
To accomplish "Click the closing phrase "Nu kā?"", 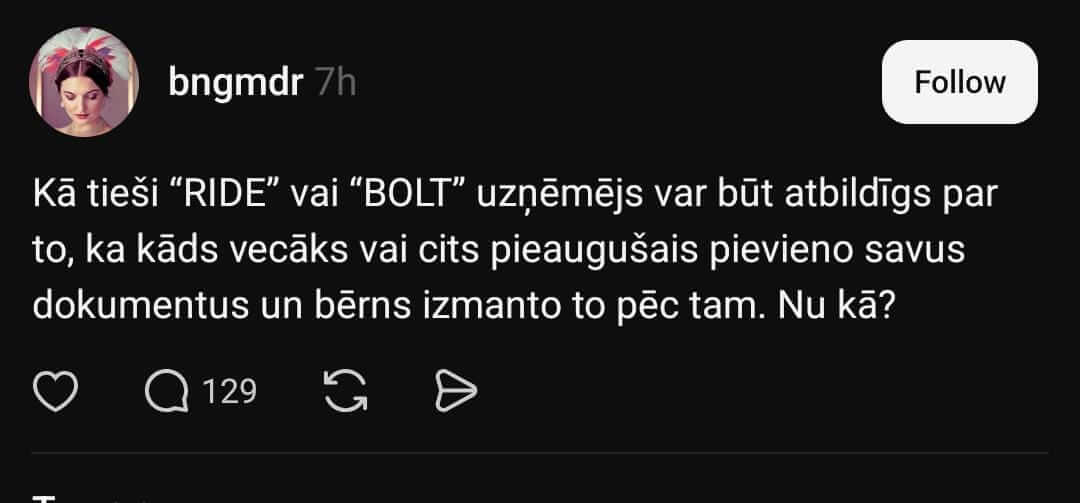I will coord(836,307).
